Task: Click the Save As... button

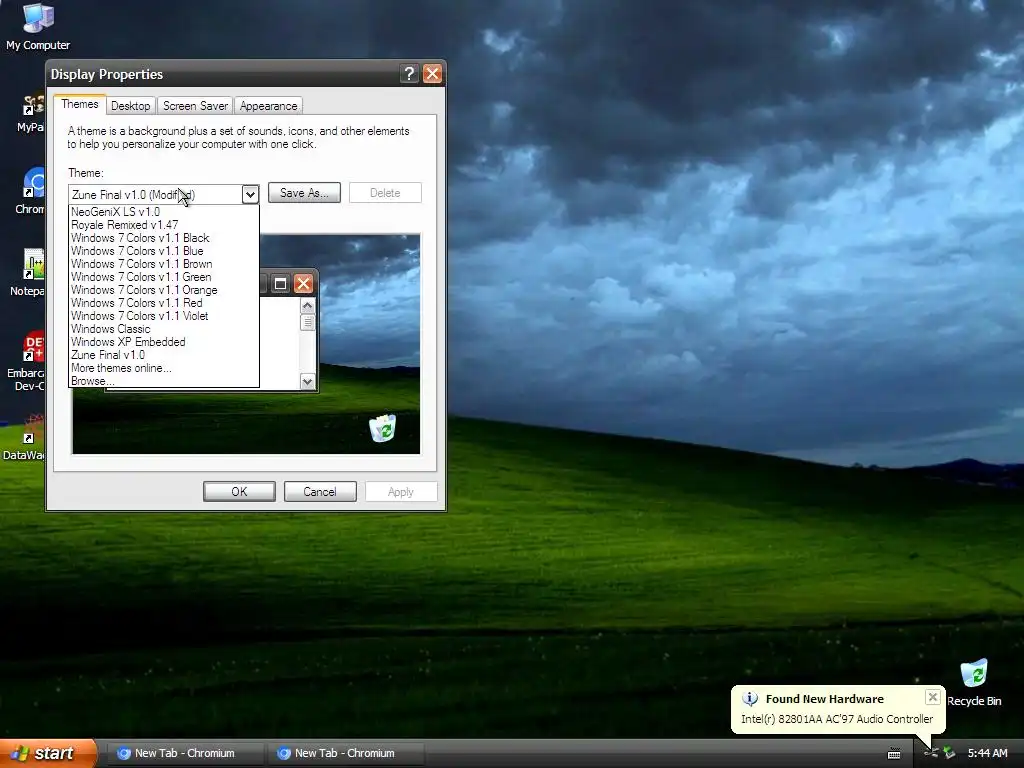Action: point(304,193)
